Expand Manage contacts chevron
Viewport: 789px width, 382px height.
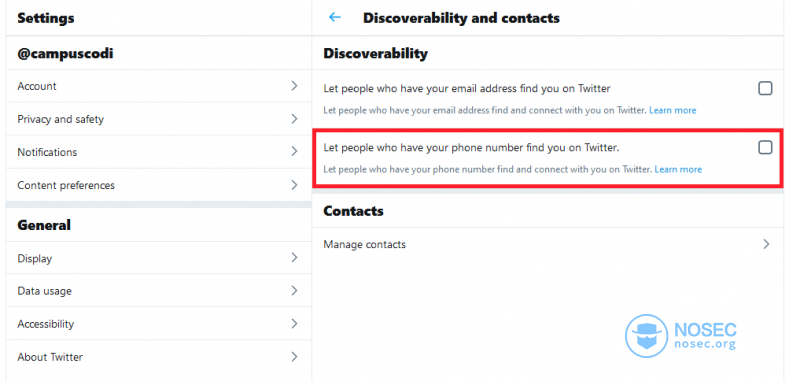[x=766, y=245]
